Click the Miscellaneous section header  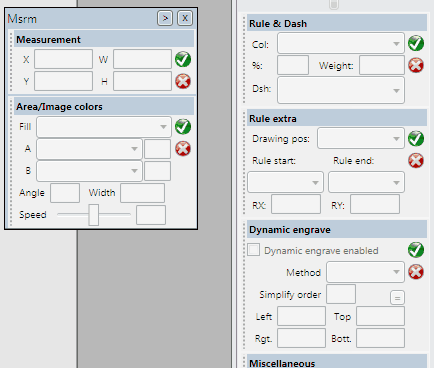coord(337,362)
